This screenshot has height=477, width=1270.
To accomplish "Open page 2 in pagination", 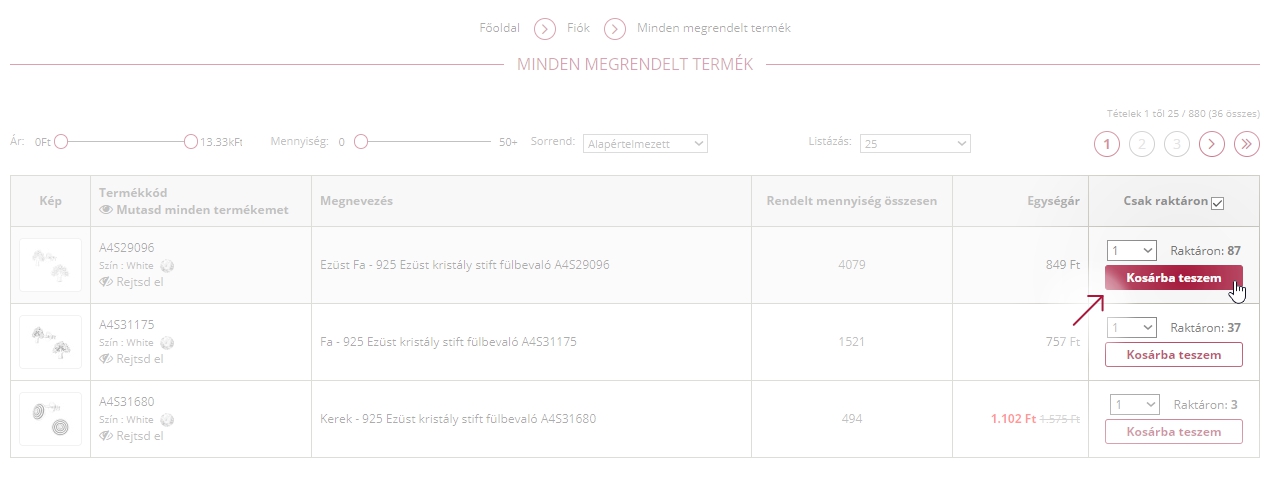I will (x=1142, y=144).
